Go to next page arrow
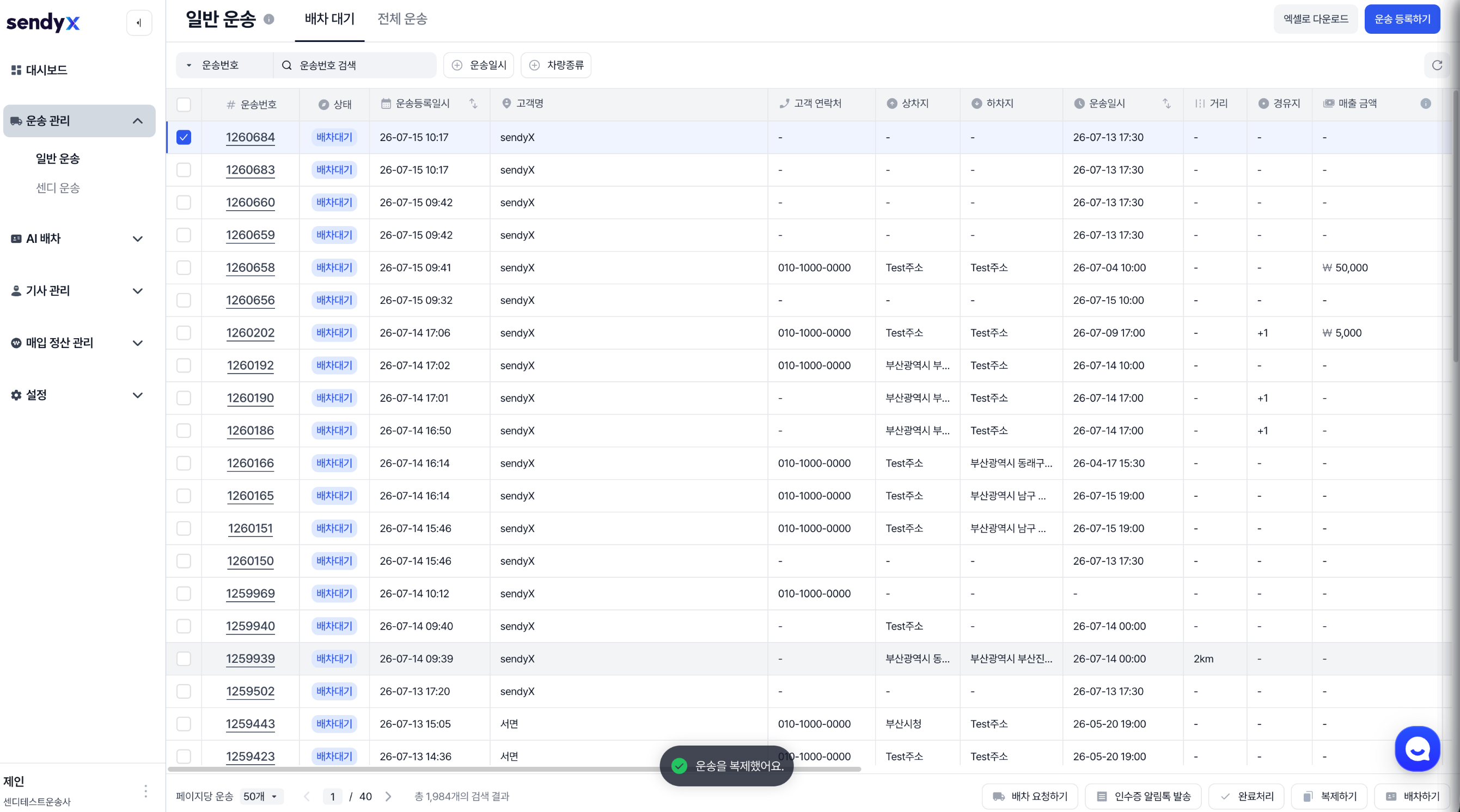Viewport: 1460px width, 812px height. tap(388, 796)
